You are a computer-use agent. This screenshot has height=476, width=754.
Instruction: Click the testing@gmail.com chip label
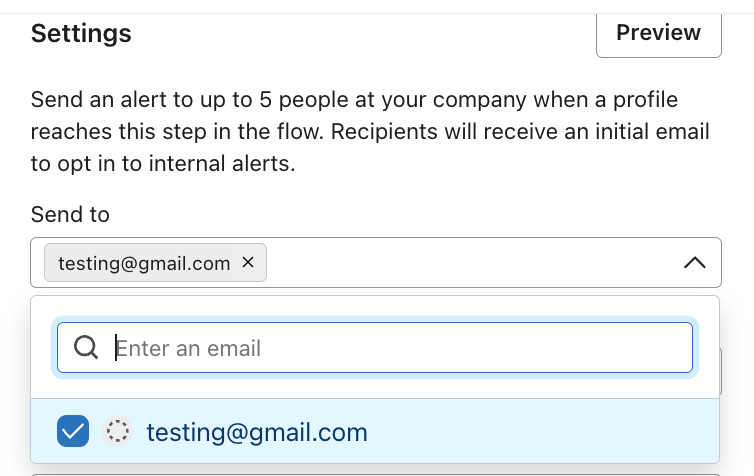(x=144, y=263)
